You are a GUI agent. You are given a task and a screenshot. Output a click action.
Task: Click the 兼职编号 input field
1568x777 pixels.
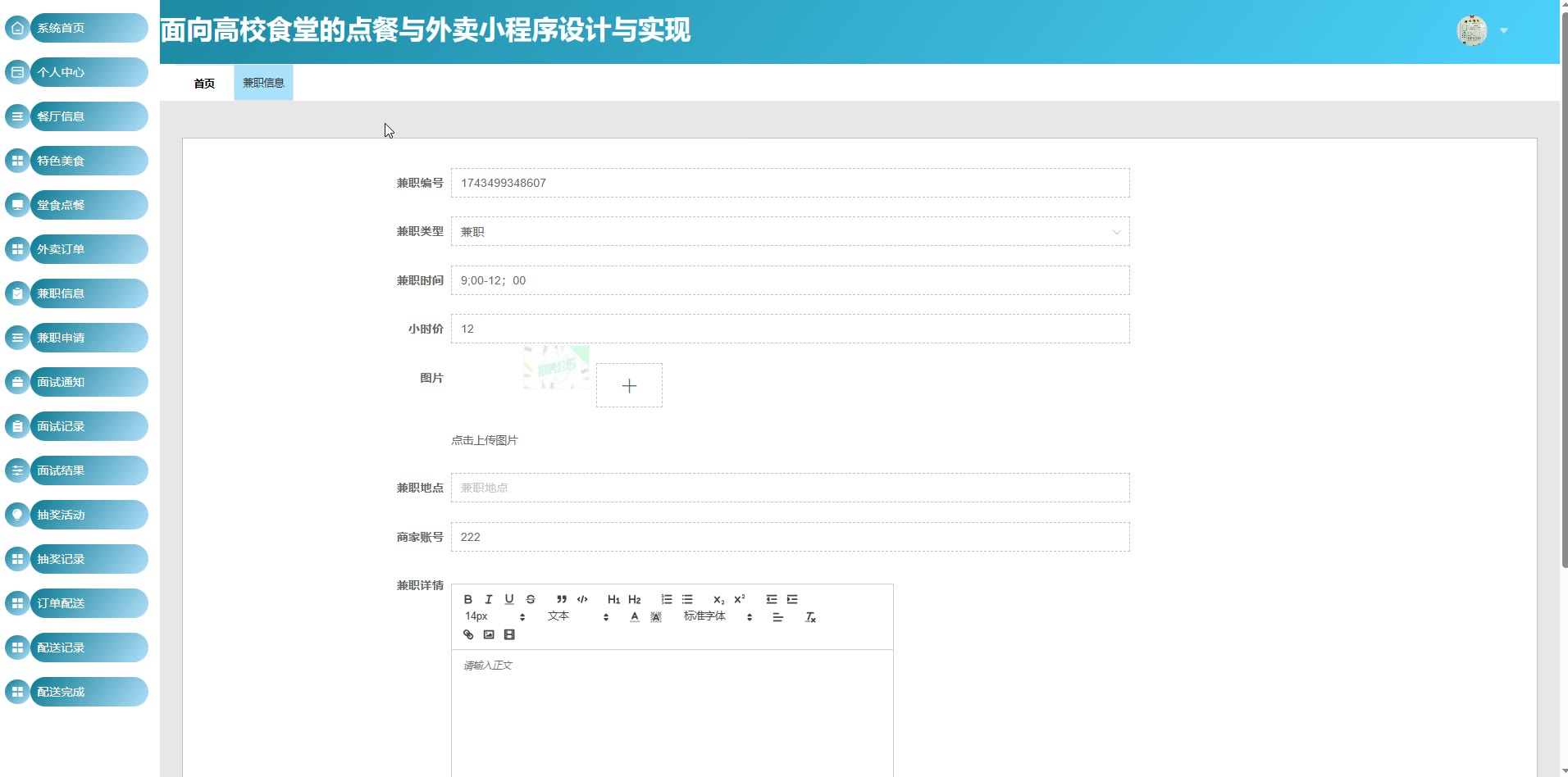point(790,183)
